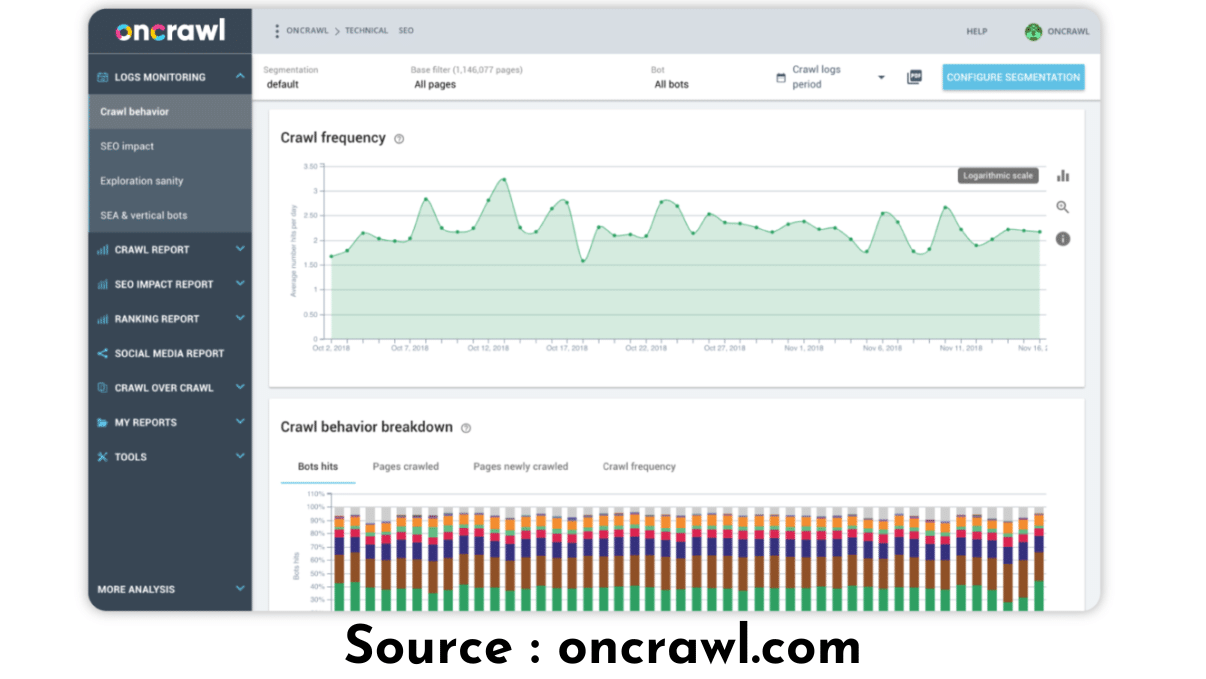Open the three-dot breadcrumb menu
The width and height of the screenshot is (1206, 679).
tap(277, 31)
